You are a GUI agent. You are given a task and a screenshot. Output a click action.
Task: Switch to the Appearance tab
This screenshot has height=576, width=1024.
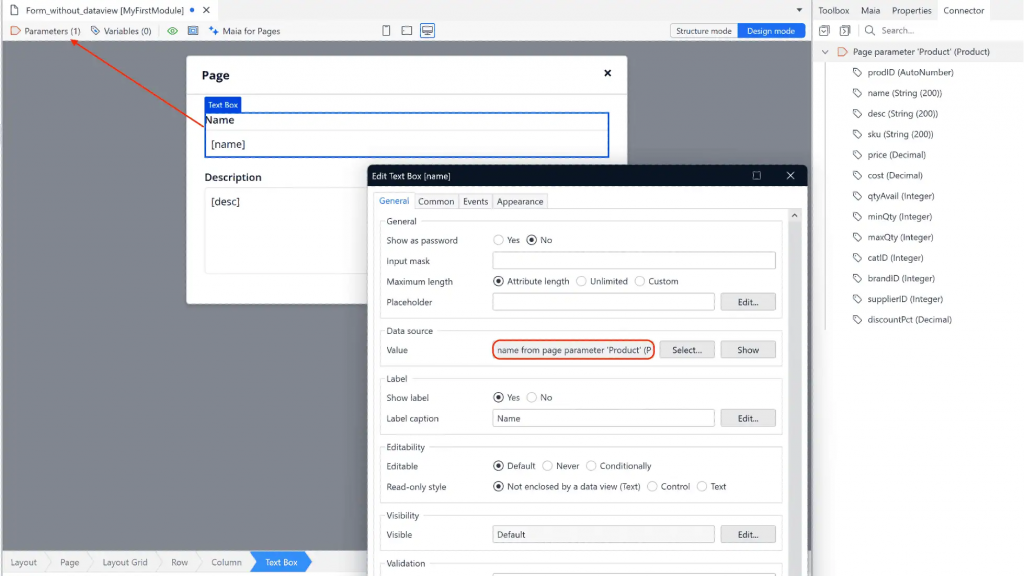click(x=520, y=201)
